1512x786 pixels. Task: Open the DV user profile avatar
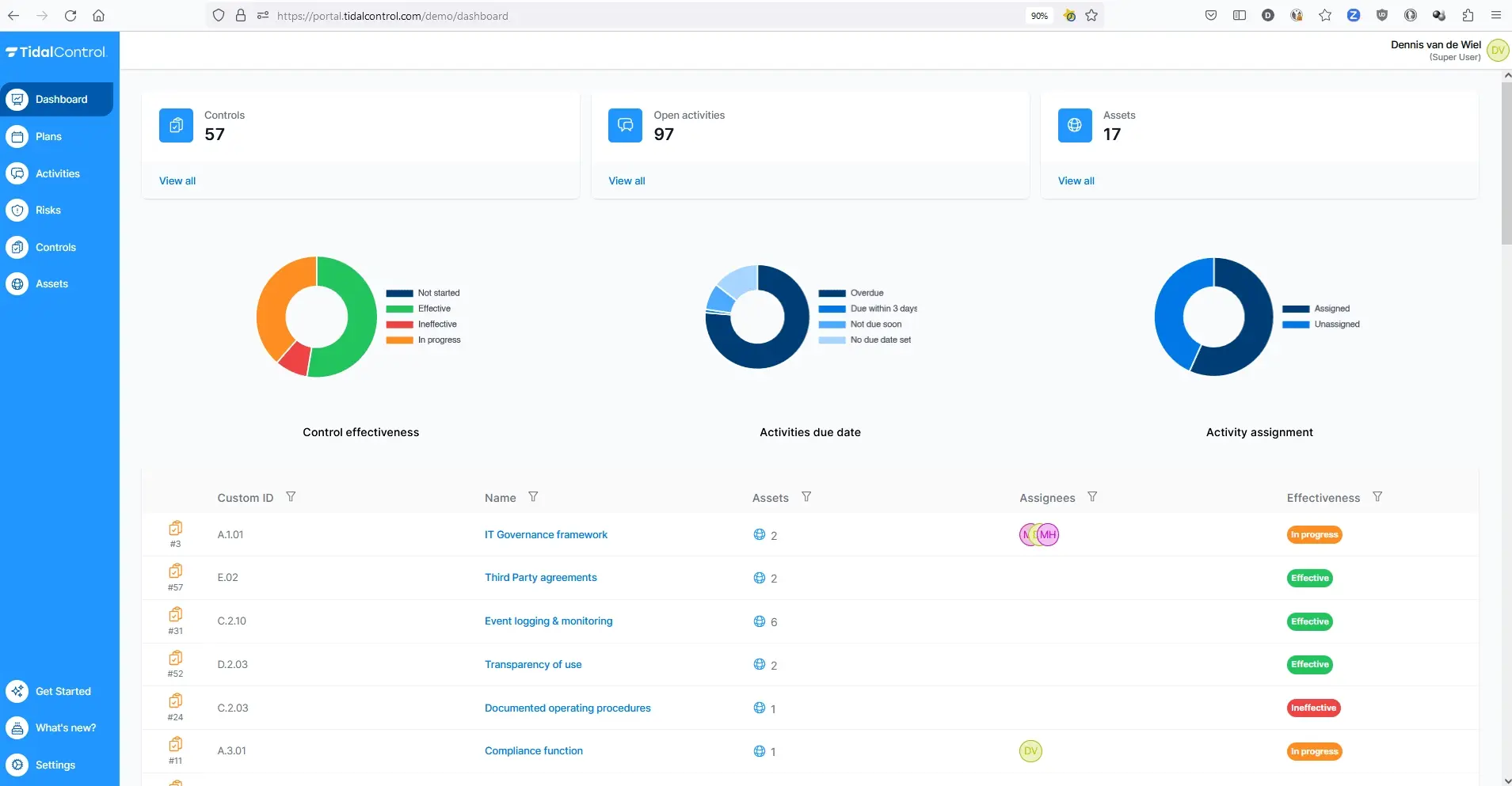1498,51
